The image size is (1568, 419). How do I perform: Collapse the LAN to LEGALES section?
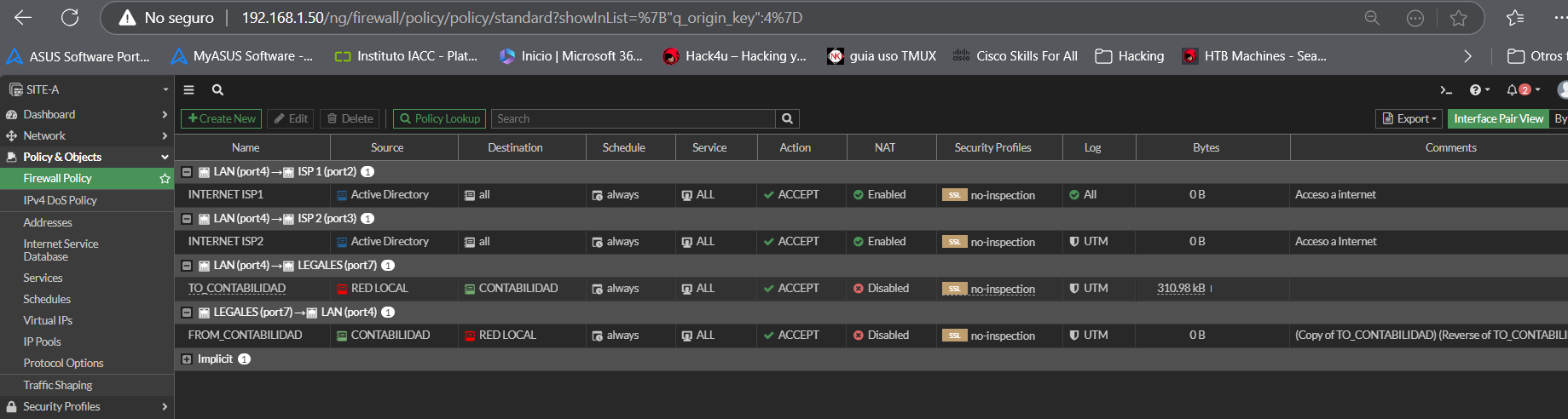click(x=187, y=266)
